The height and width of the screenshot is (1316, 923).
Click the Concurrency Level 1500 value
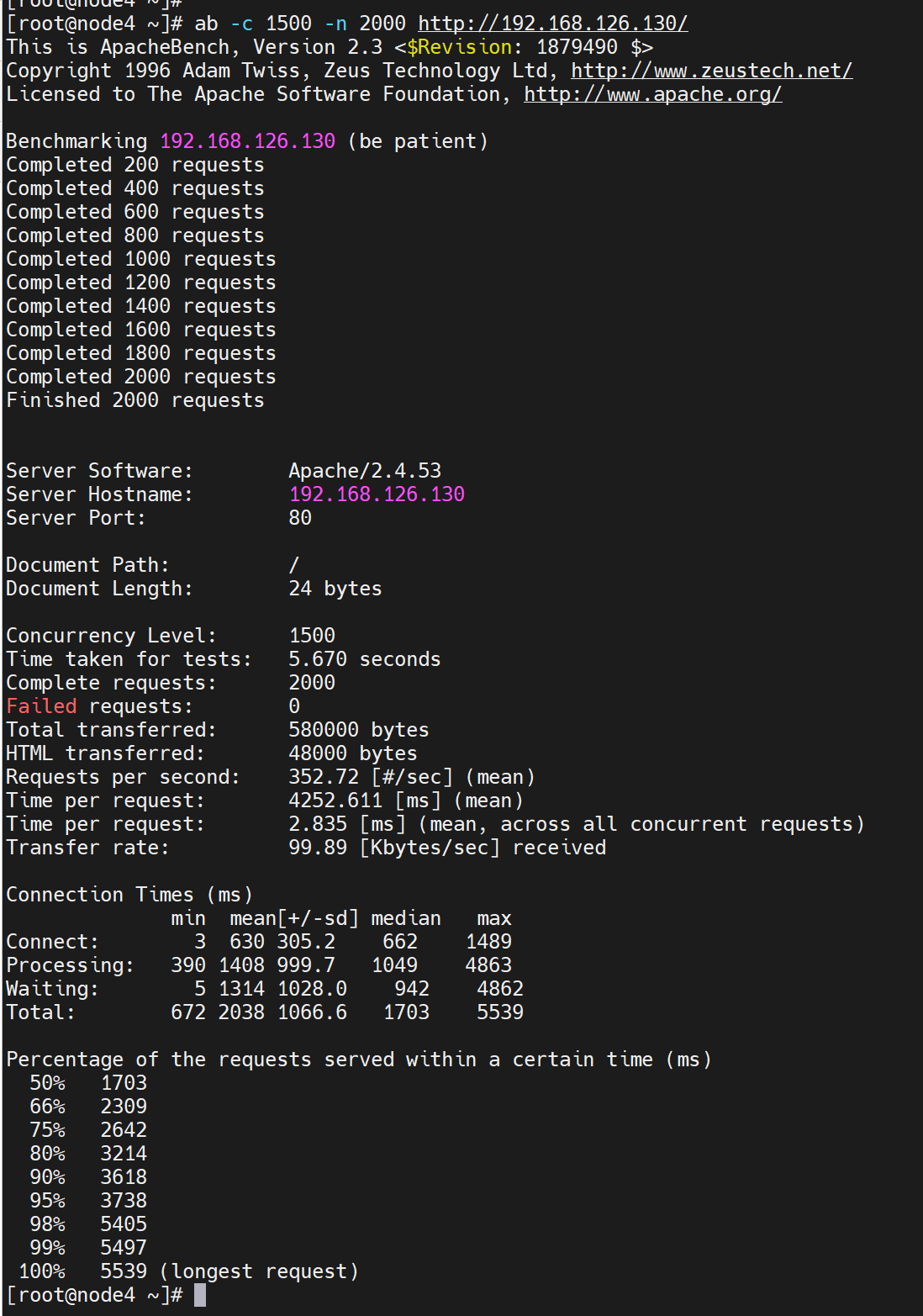pos(312,636)
